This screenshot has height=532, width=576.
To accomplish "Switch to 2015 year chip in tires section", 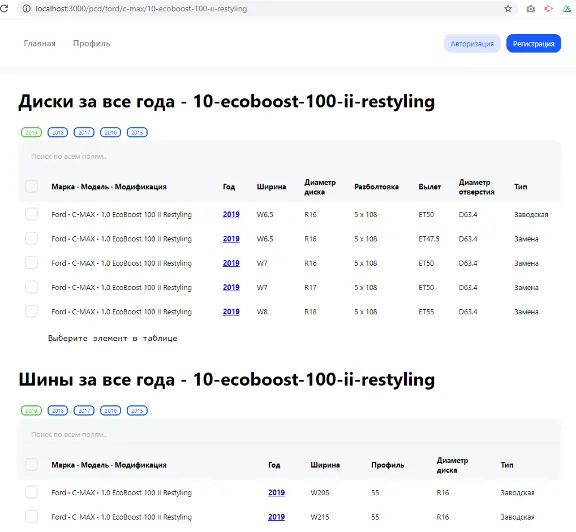I will (137, 410).
